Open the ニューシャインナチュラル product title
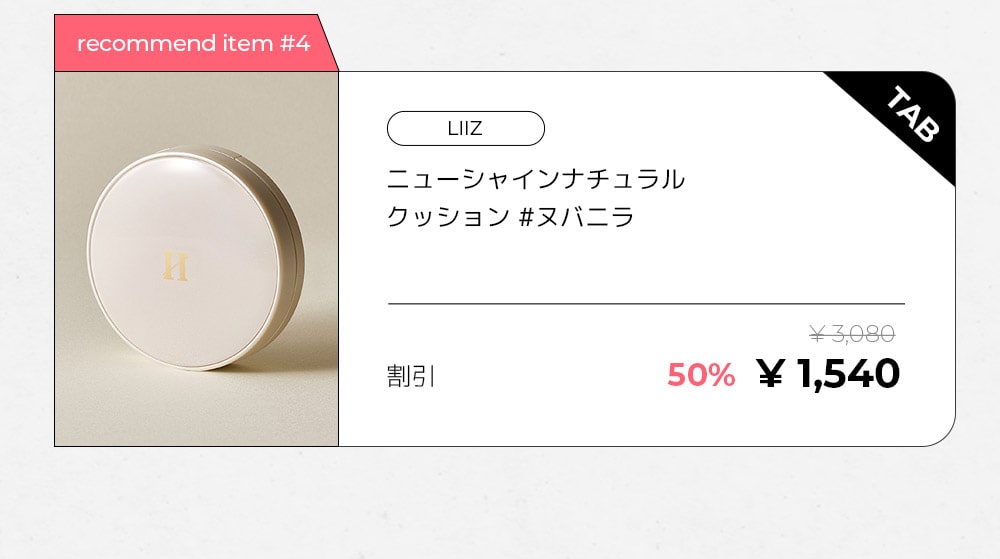 535,180
